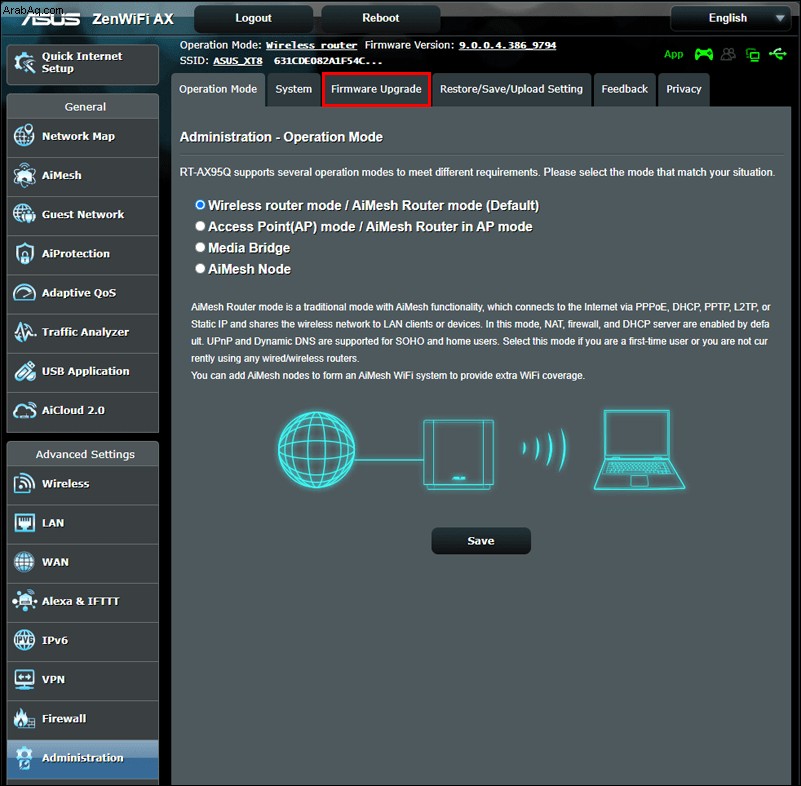801x786 pixels.
Task: Open the Network Map menu item
Action: tap(83, 136)
